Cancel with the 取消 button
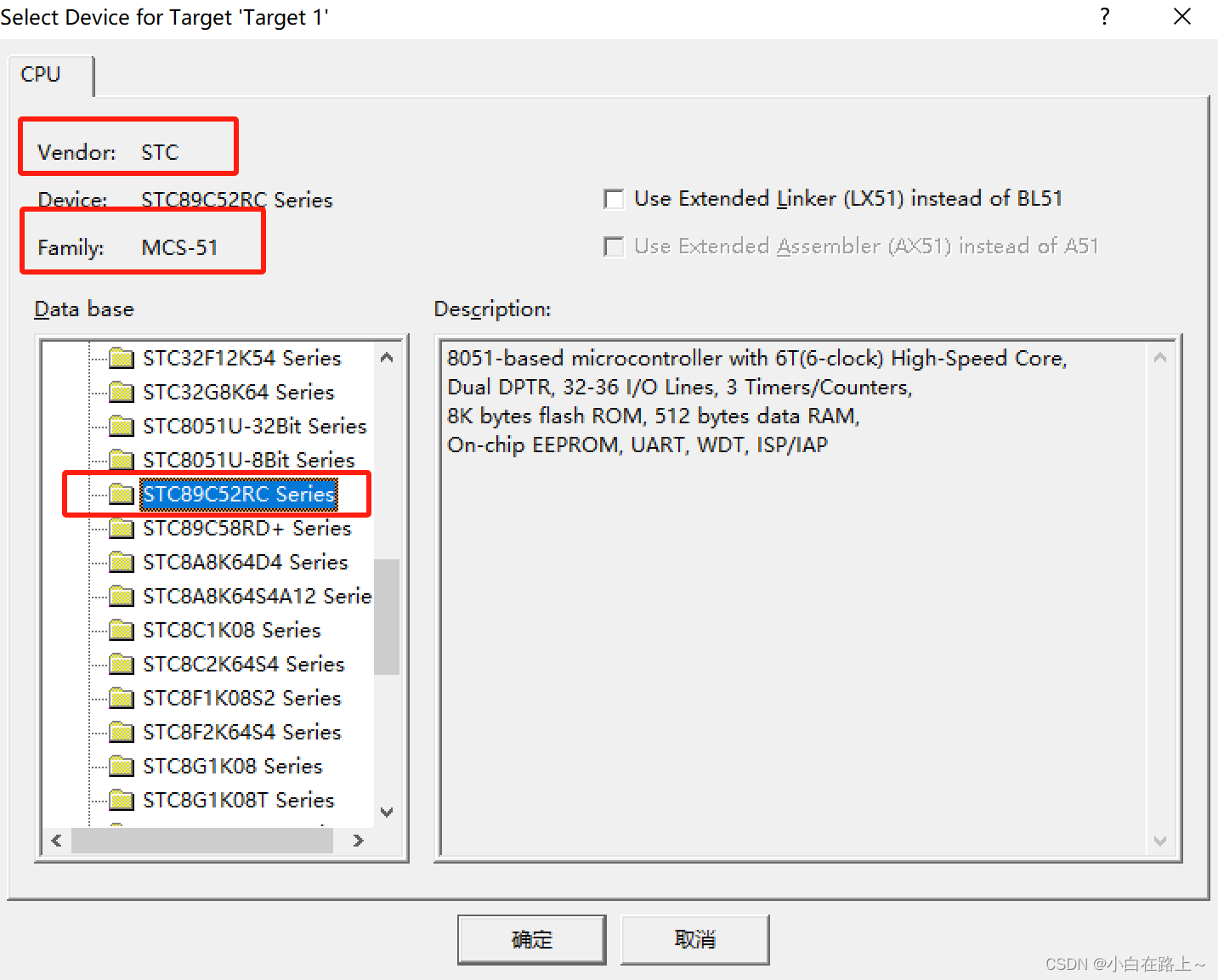Image resolution: width=1218 pixels, height=980 pixels. coord(695,939)
